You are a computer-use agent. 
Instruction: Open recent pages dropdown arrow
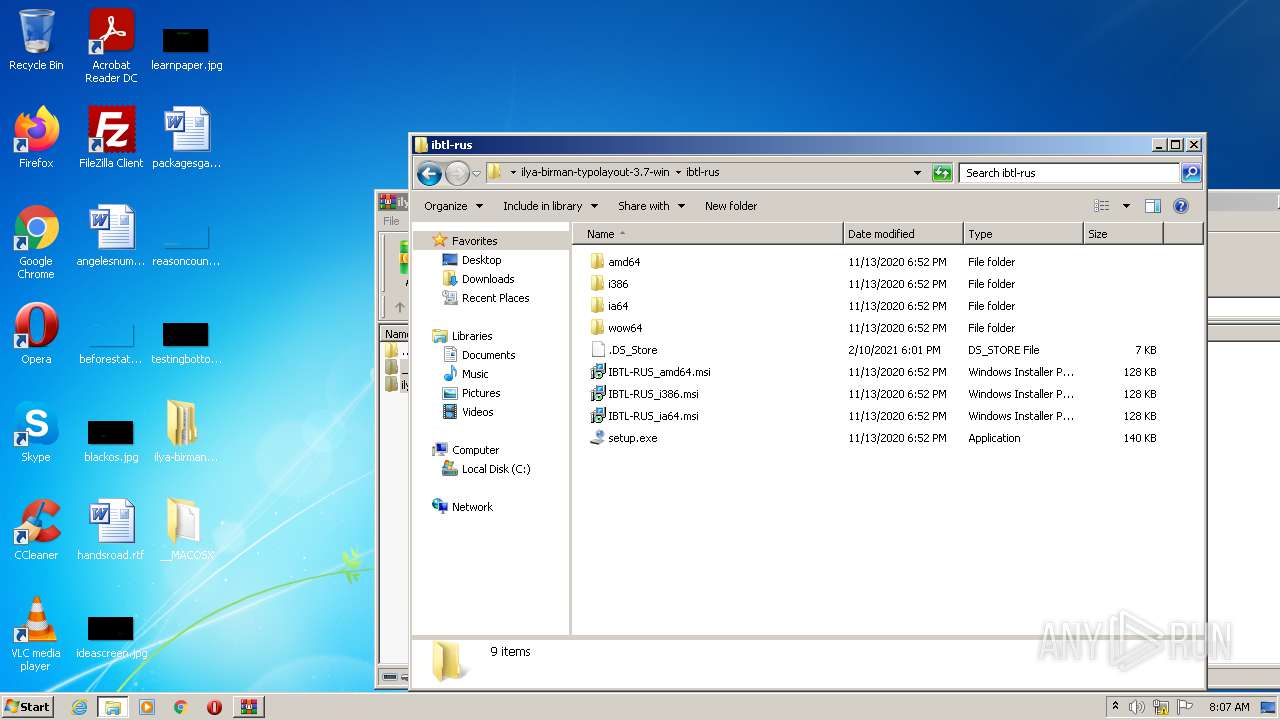click(476, 173)
